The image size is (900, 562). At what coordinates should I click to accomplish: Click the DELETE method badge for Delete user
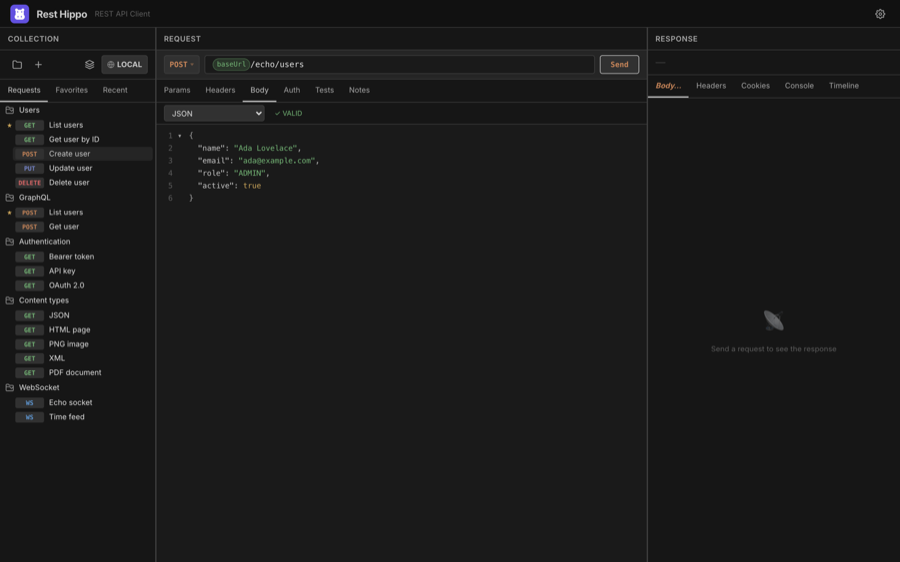29,183
